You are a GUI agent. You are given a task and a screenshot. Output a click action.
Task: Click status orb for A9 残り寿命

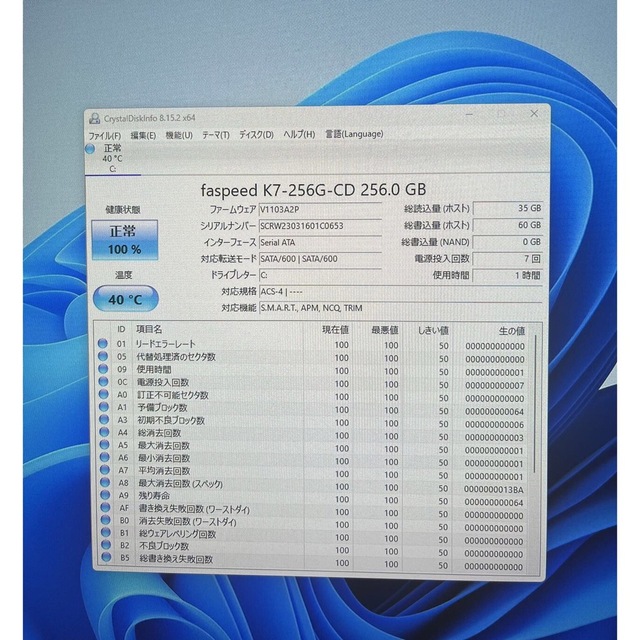pos(105,495)
